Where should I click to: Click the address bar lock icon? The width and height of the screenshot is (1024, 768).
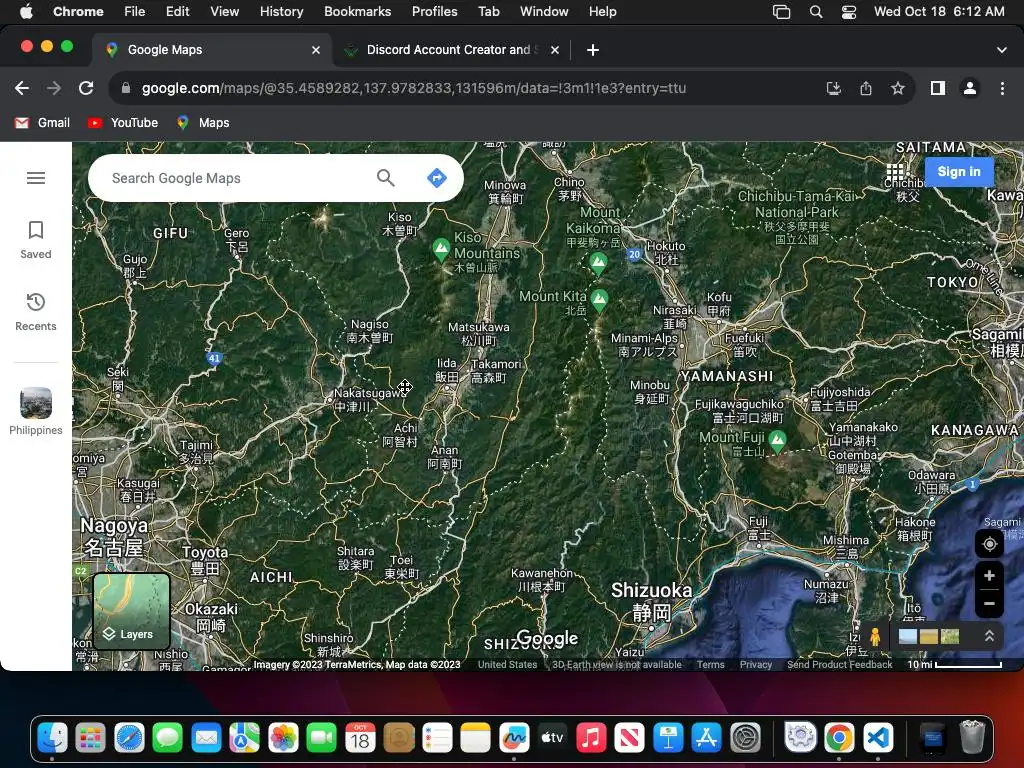[126, 88]
